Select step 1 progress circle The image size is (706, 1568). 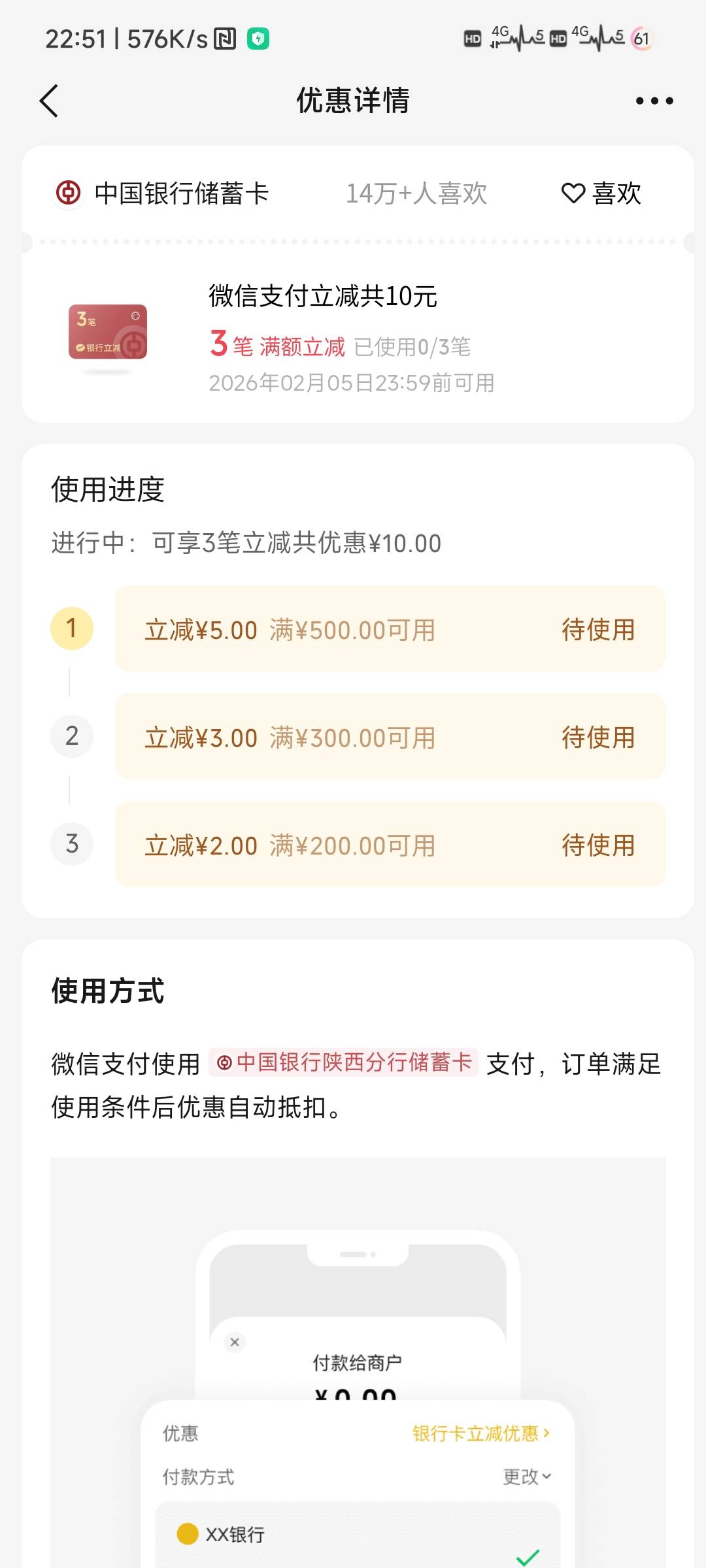pyautogui.click(x=72, y=629)
